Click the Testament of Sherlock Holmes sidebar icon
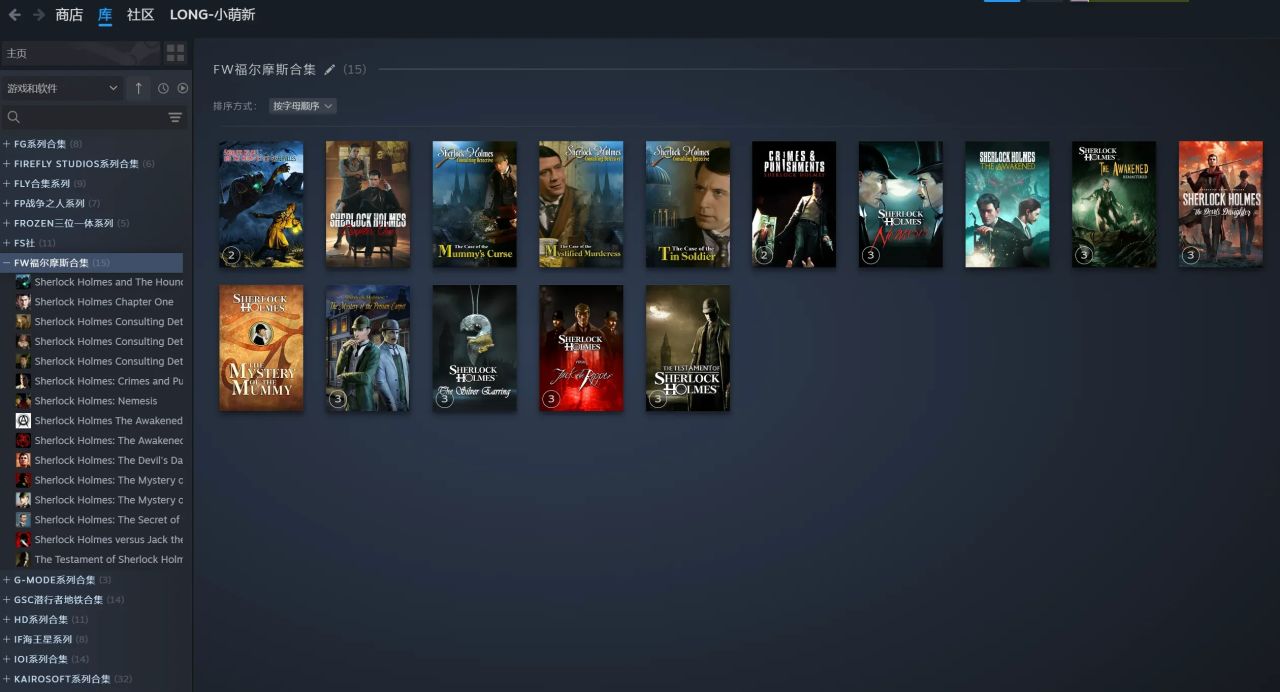 [23, 559]
